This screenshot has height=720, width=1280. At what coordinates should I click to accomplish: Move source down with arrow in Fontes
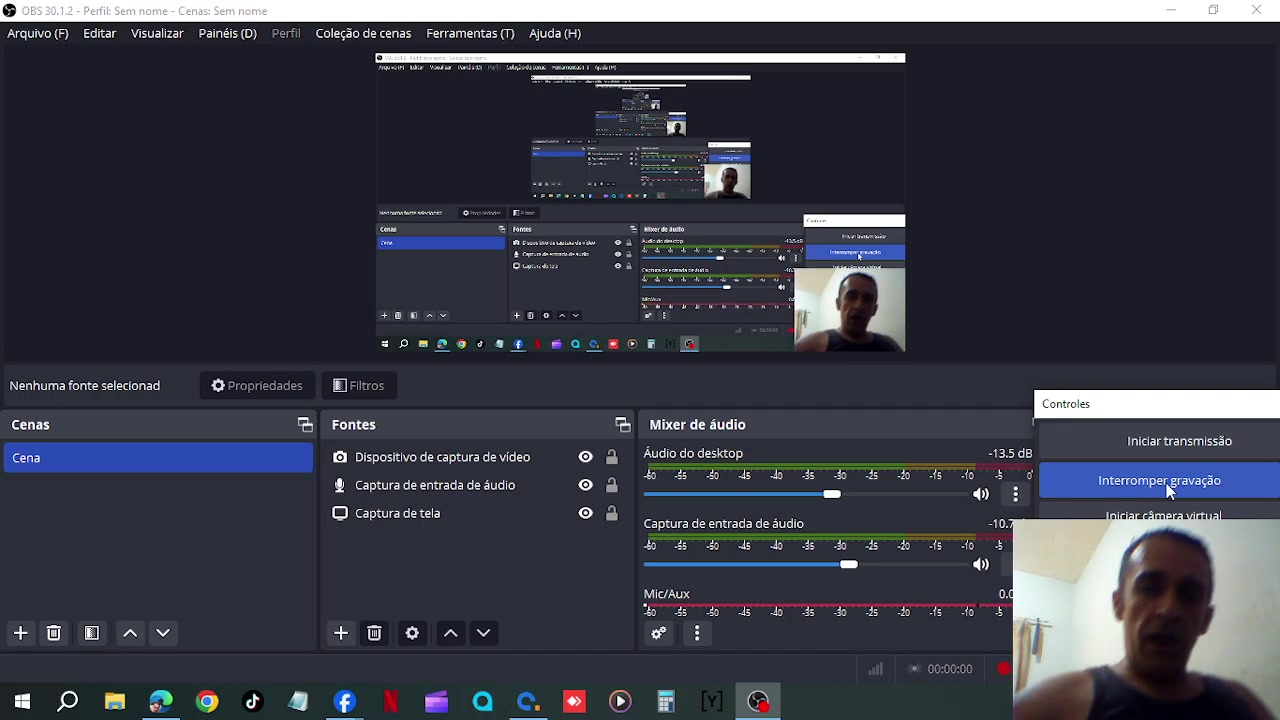[483, 633]
